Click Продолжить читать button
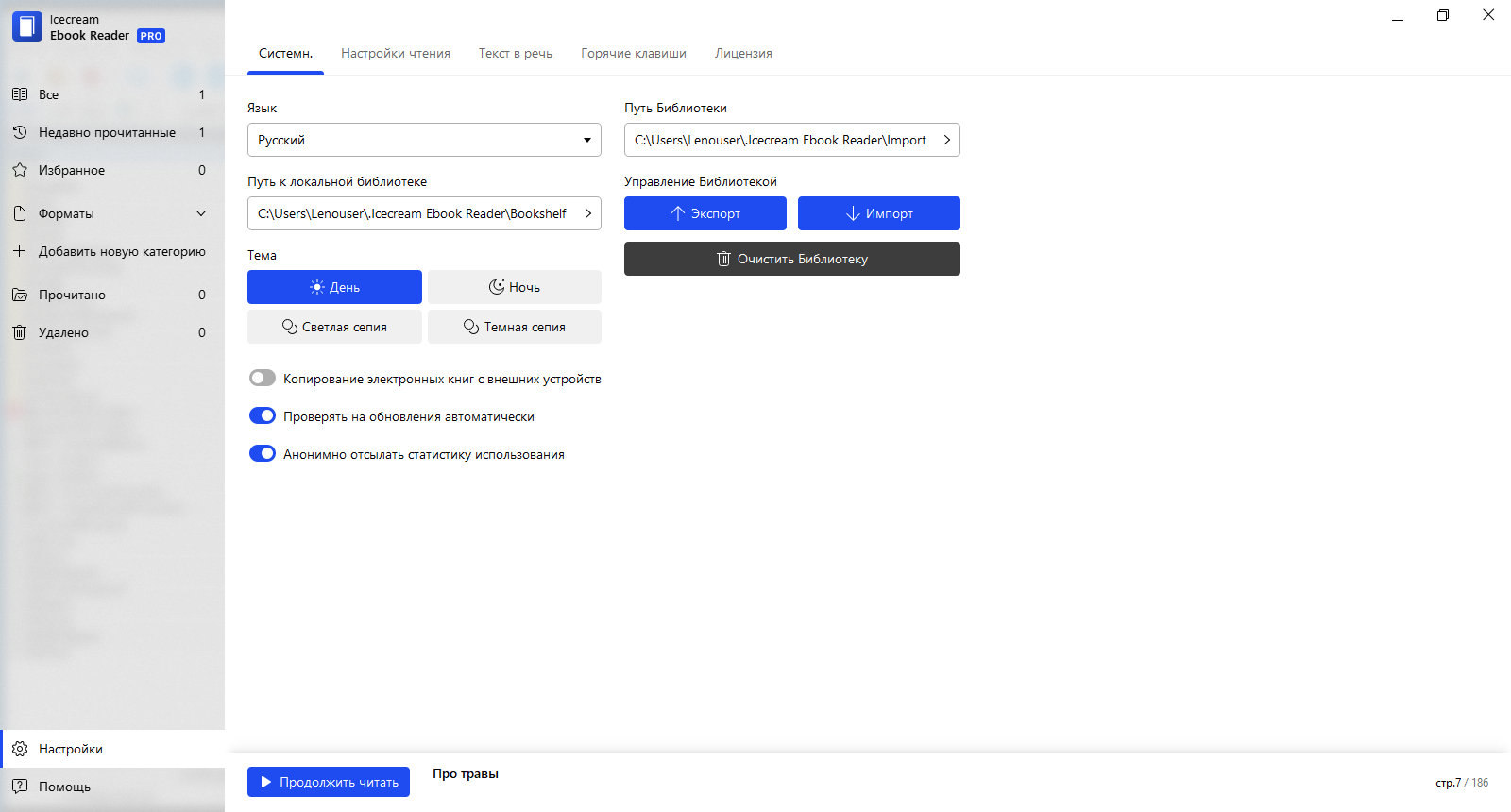The height and width of the screenshot is (812, 1511). [329, 782]
